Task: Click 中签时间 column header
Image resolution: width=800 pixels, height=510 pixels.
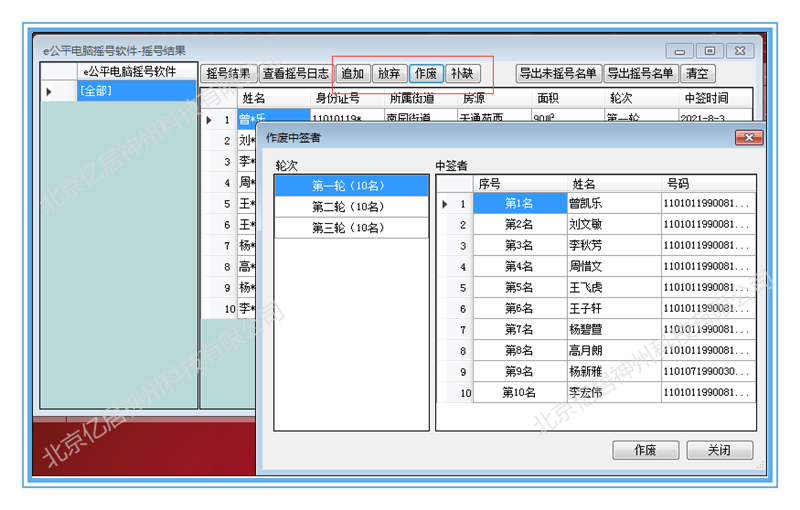Action: pos(706,99)
